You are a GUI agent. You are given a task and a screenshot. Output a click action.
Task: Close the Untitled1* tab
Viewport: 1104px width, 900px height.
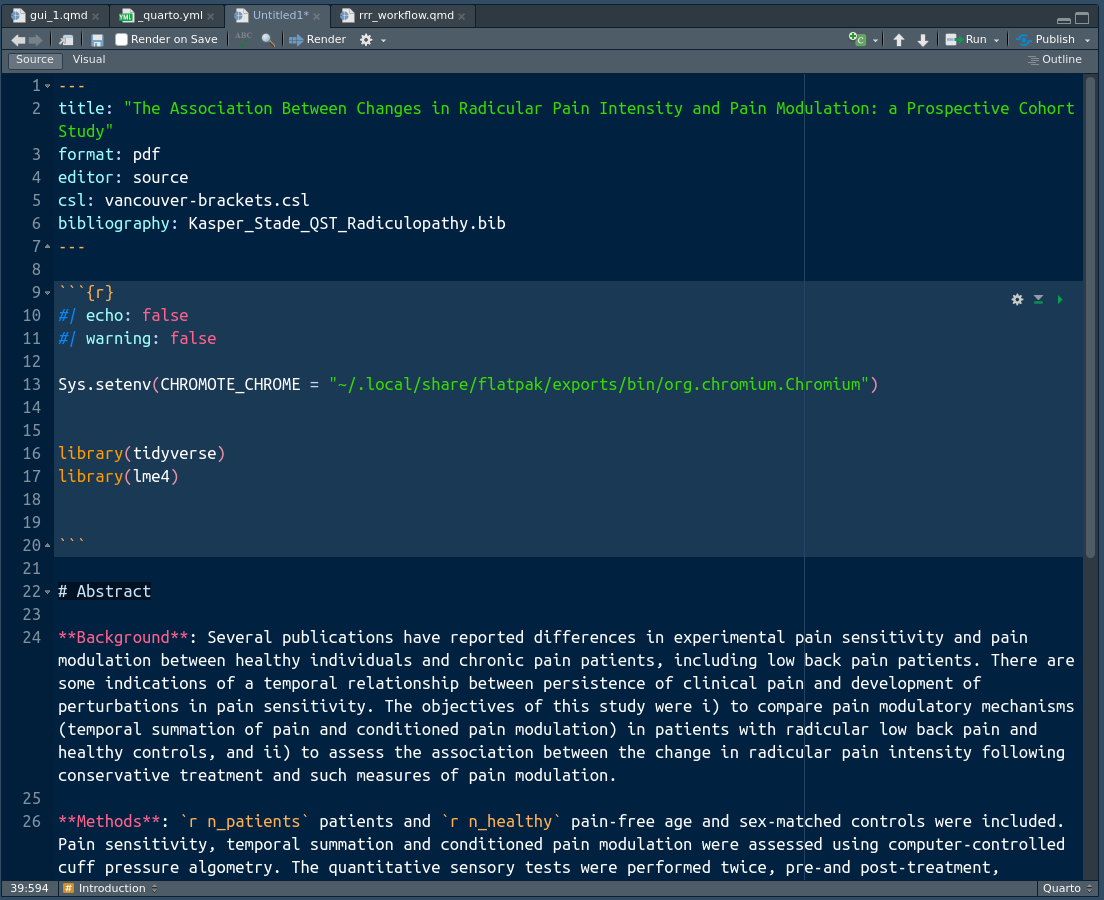[317, 16]
